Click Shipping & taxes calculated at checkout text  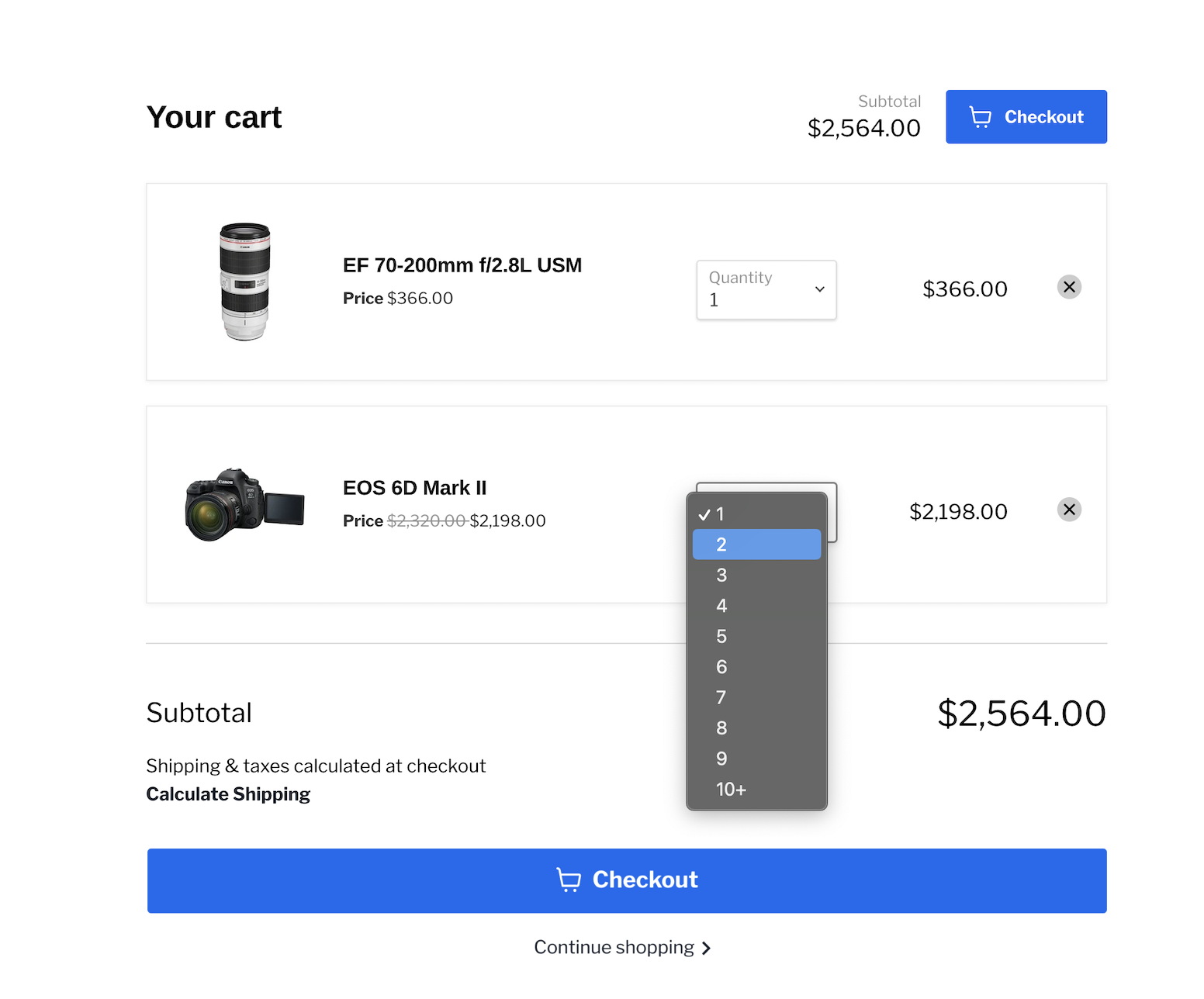pos(316,766)
